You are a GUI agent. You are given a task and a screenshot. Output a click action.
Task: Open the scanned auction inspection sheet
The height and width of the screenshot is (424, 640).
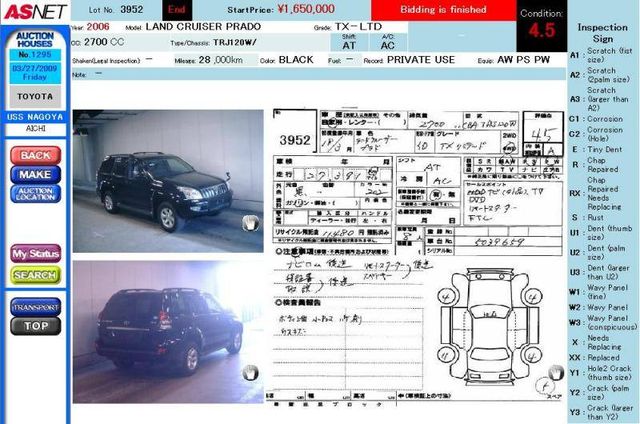(418, 257)
